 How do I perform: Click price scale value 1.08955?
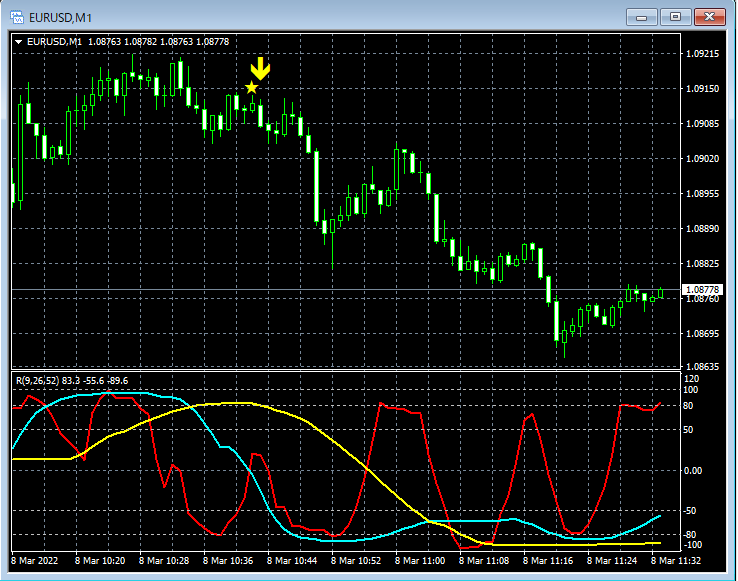702,194
